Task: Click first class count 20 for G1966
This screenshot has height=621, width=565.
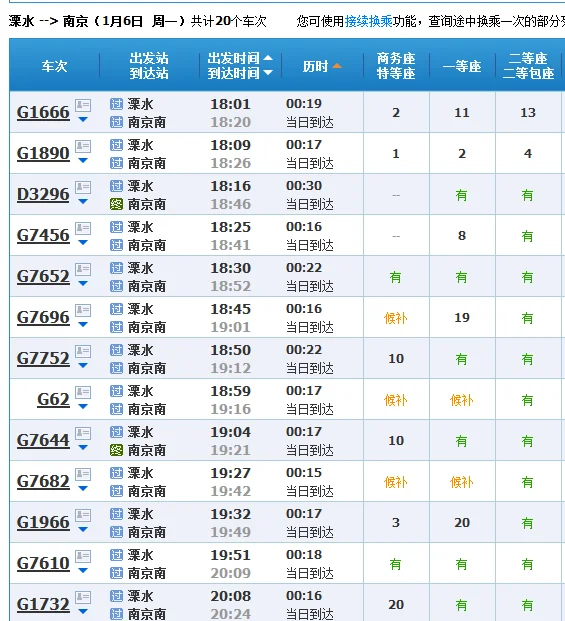Action: [462, 522]
